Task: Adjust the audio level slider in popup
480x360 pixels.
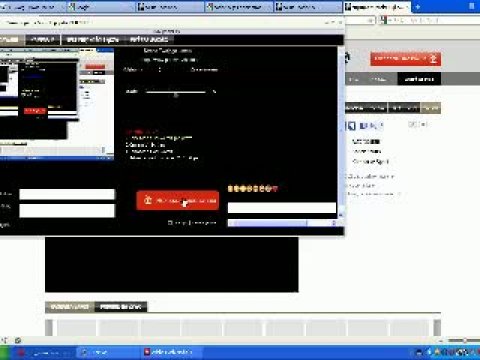Action: click(x=176, y=92)
